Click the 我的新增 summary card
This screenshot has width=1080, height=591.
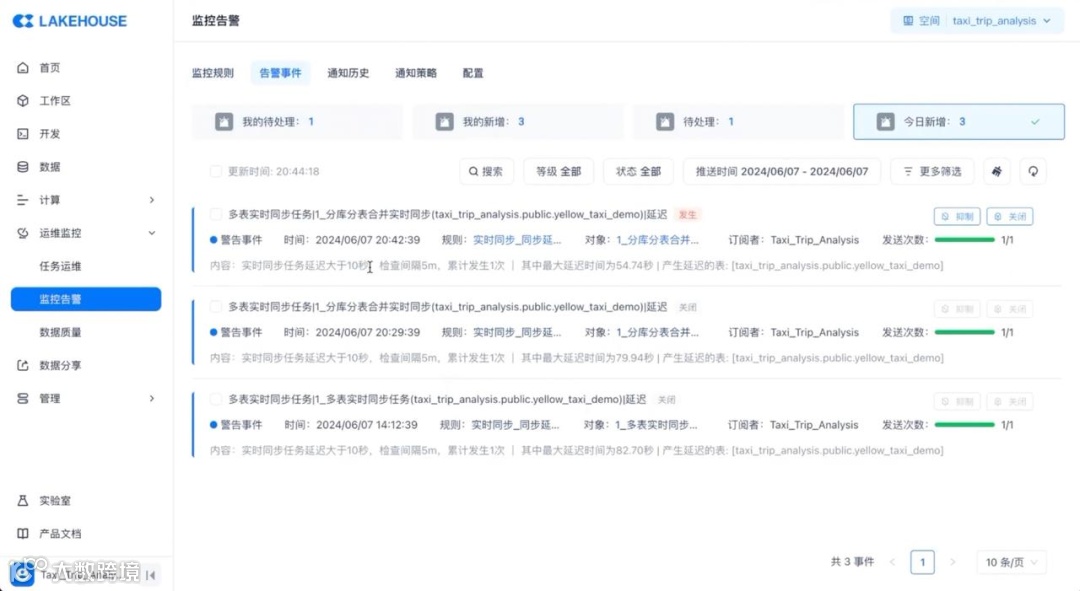[518, 122]
